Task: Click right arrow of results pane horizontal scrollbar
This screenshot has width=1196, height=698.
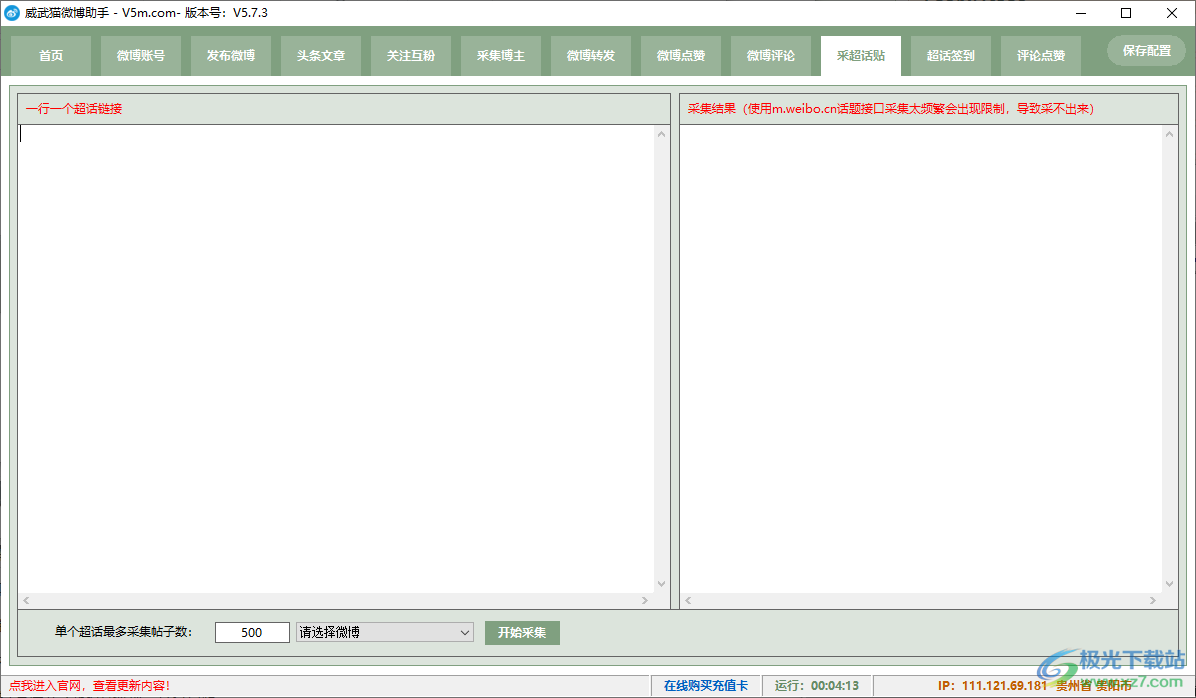Action: click(1153, 600)
